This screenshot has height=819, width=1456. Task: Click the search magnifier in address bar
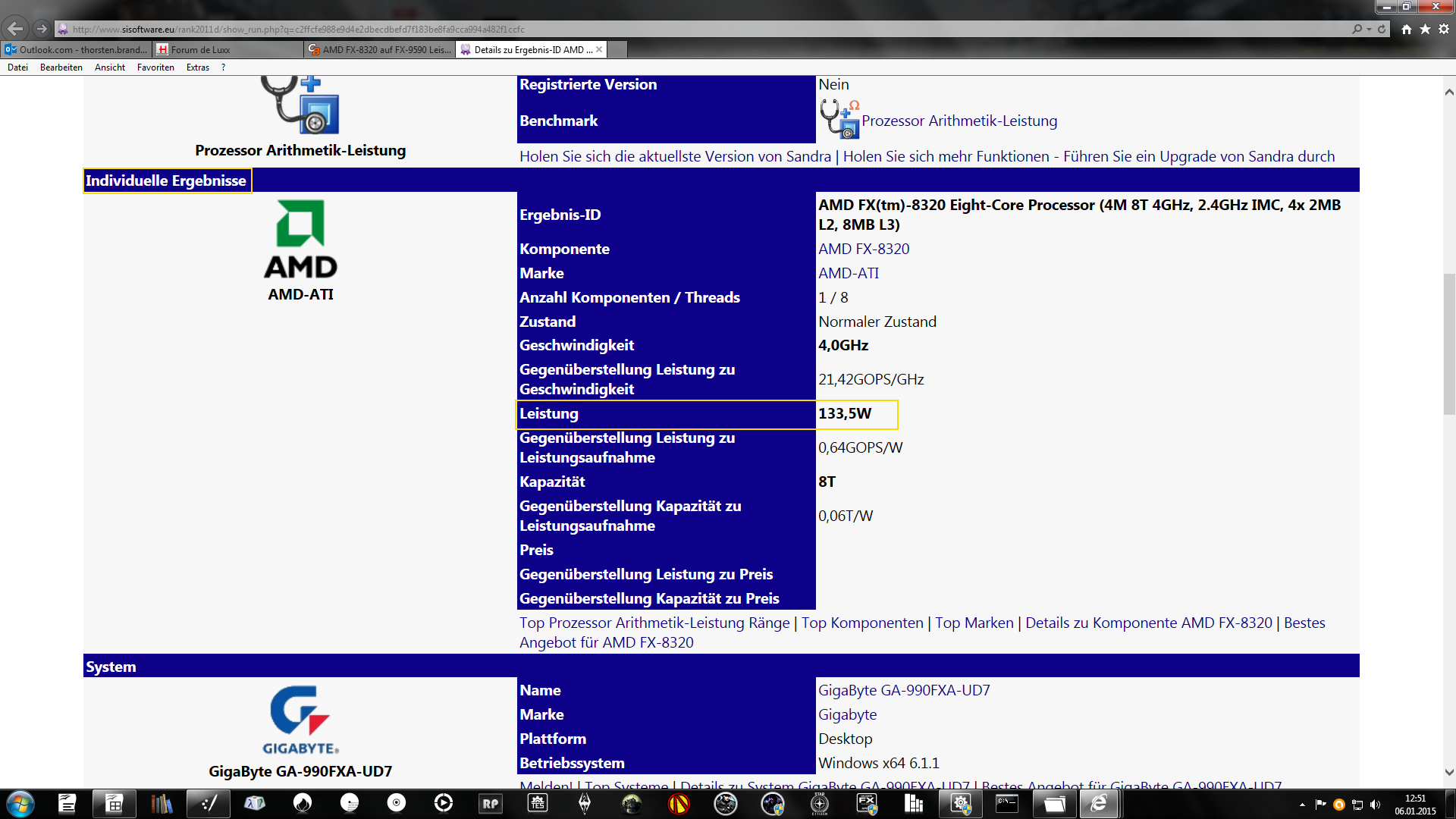(1357, 29)
